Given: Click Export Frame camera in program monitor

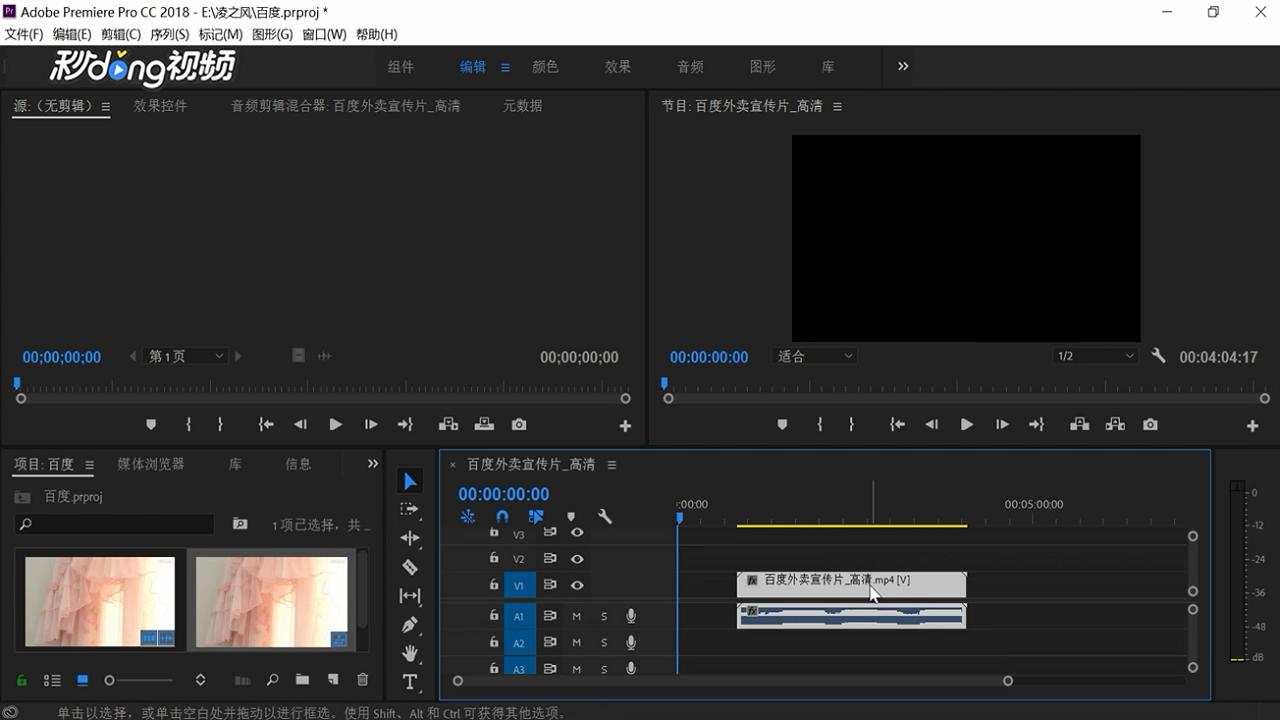Looking at the screenshot, I should point(1150,425).
